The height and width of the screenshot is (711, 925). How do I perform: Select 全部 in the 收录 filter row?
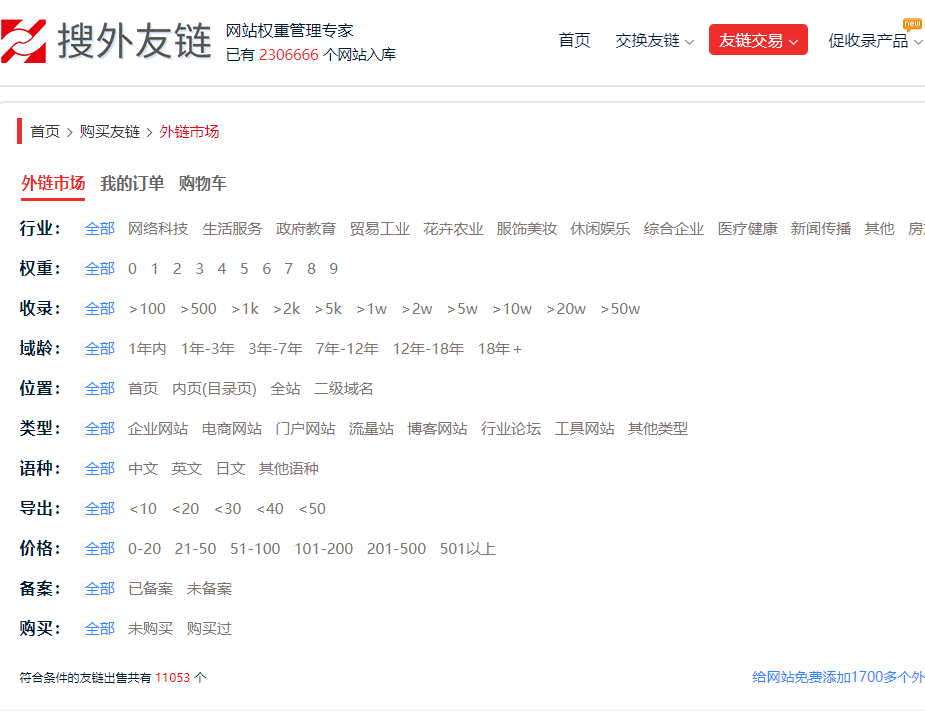[x=100, y=309]
